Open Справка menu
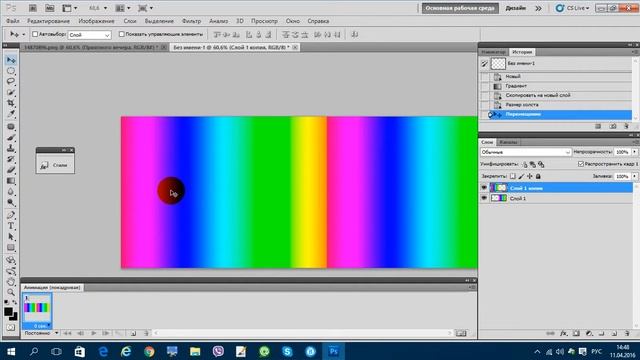640x360 pixels. (318, 21)
